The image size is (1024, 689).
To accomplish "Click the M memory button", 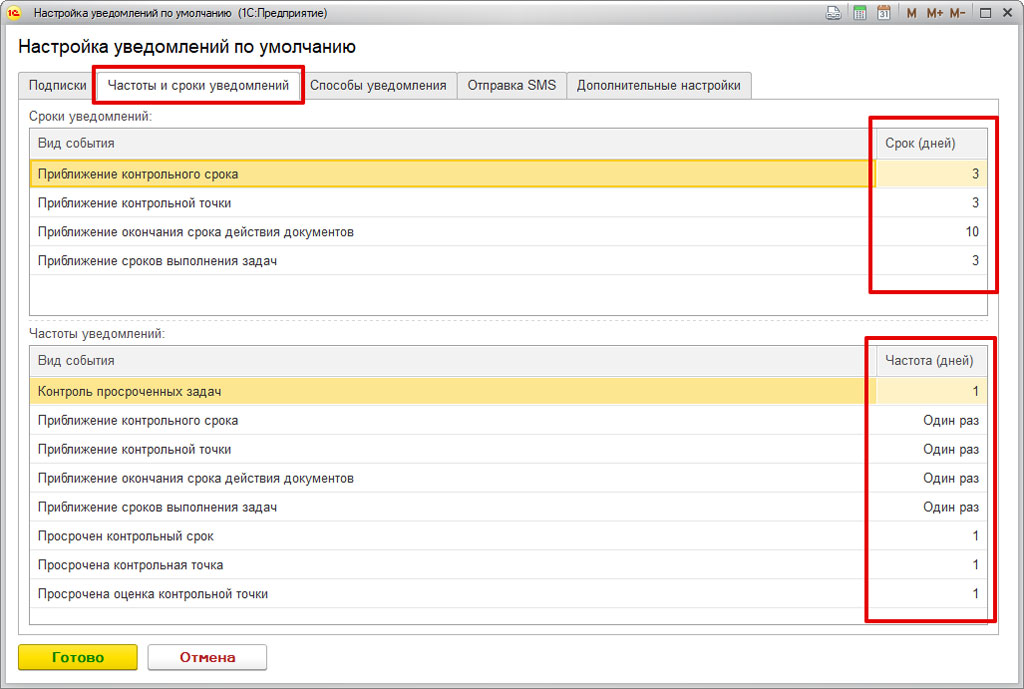I will click(912, 13).
